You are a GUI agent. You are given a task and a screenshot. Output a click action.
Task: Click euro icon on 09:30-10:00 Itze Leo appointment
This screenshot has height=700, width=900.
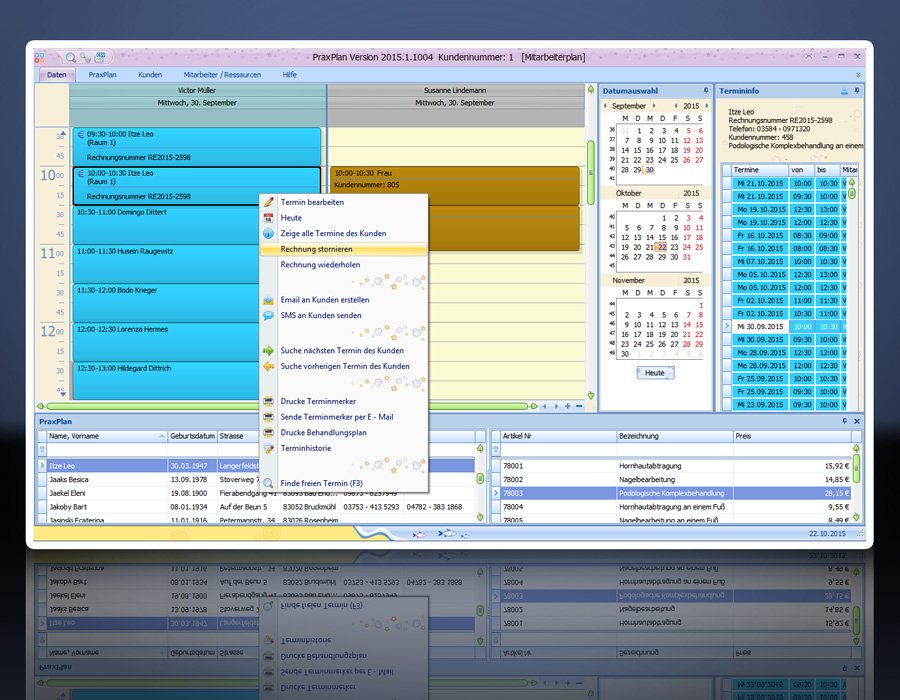[81, 134]
